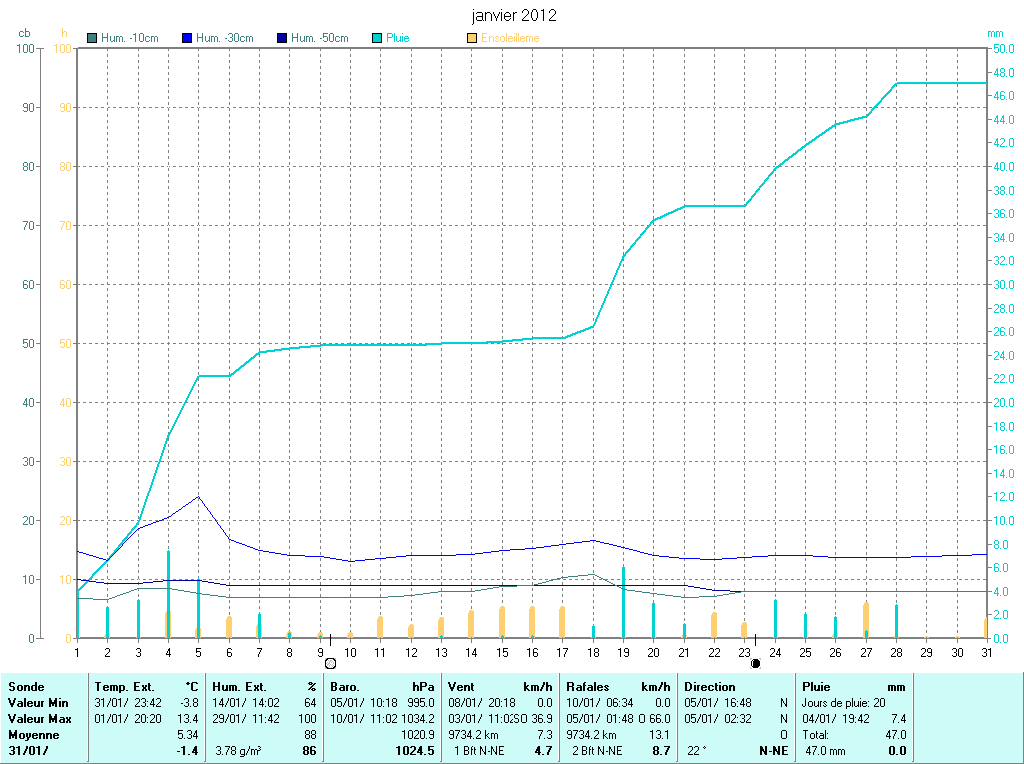1024x764 pixels.
Task: Click the Jours de pluie: 20 text
Action: point(843,703)
